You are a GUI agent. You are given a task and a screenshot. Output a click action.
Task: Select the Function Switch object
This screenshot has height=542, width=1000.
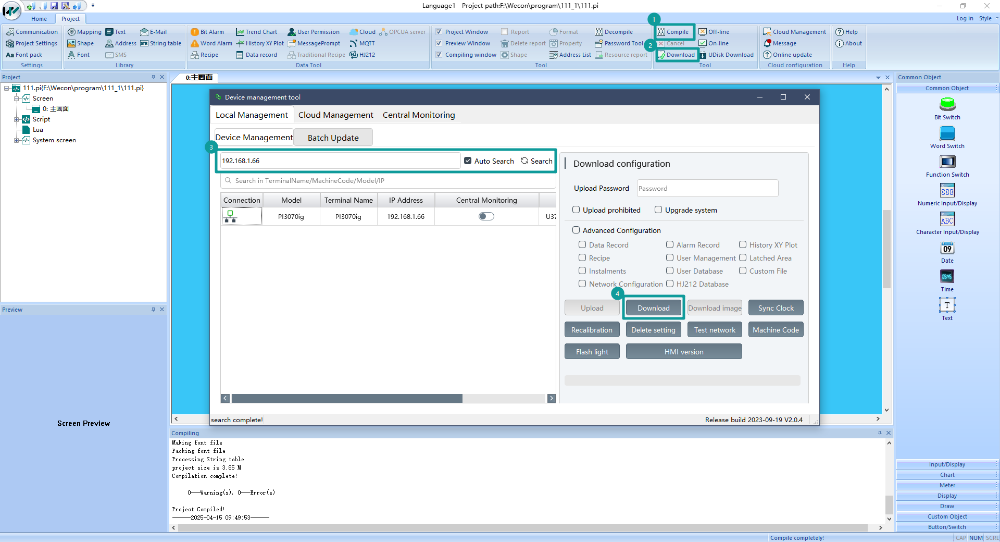947,166
